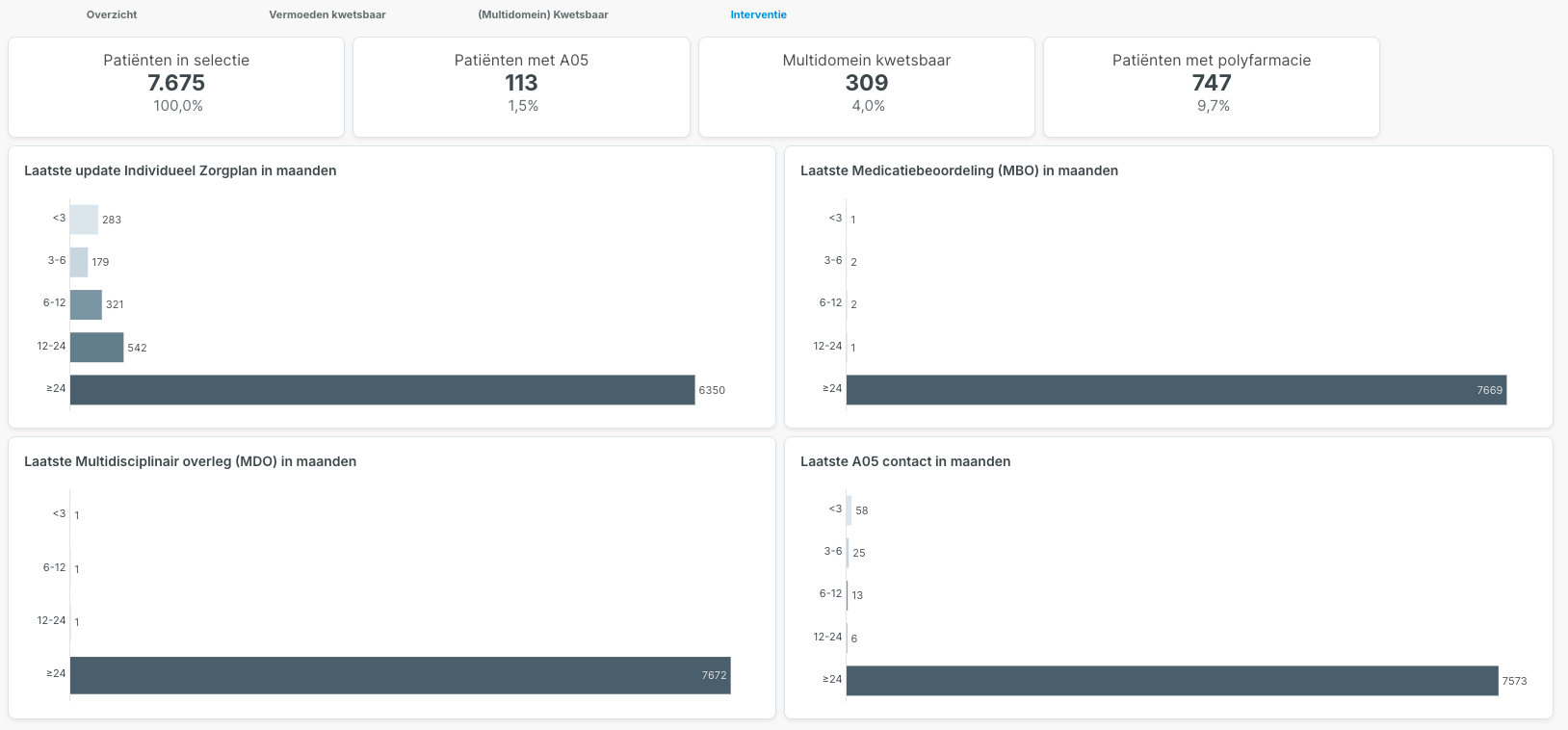Select the ≥24 bar showing 7573

[x=1171, y=681]
